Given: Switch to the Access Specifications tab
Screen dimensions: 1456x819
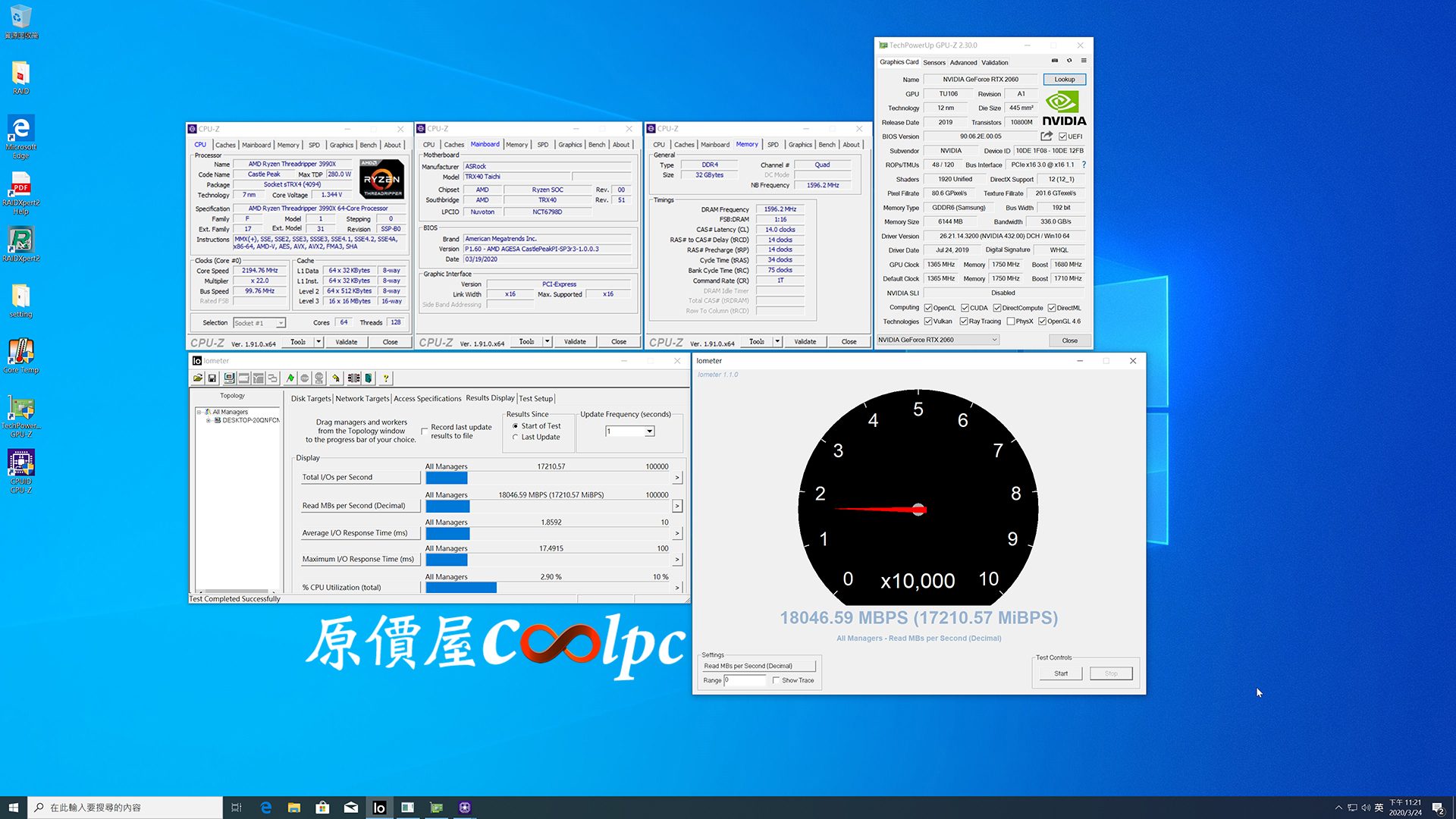Looking at the screenshot, I should [x=427, y=399].
